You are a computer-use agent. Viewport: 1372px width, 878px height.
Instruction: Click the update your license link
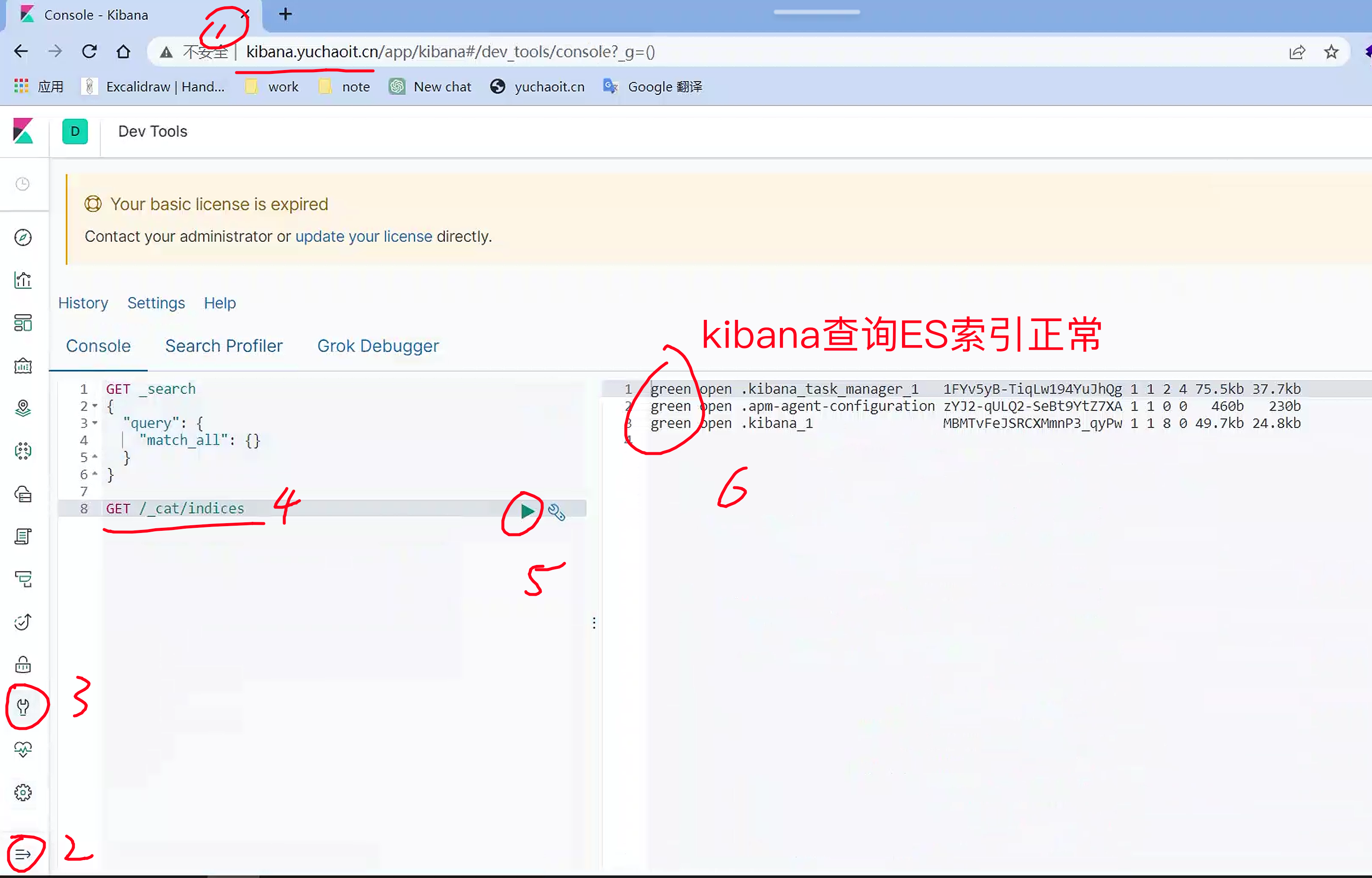click(x=364, y=237)
